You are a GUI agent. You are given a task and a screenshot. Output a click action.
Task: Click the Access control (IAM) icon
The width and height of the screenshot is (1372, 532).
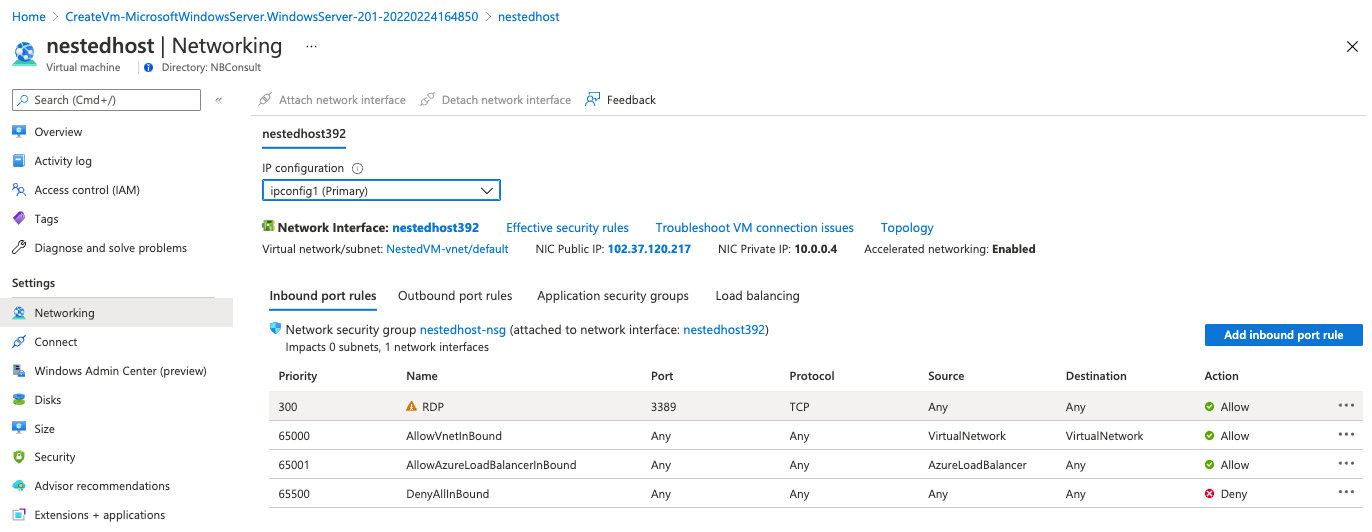(19, 190)
